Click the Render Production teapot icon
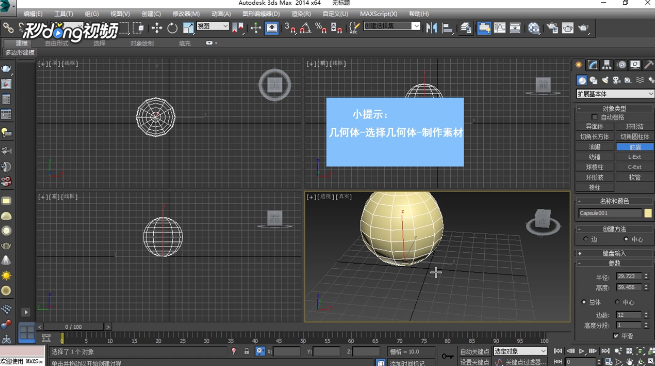 pos(583,28)
